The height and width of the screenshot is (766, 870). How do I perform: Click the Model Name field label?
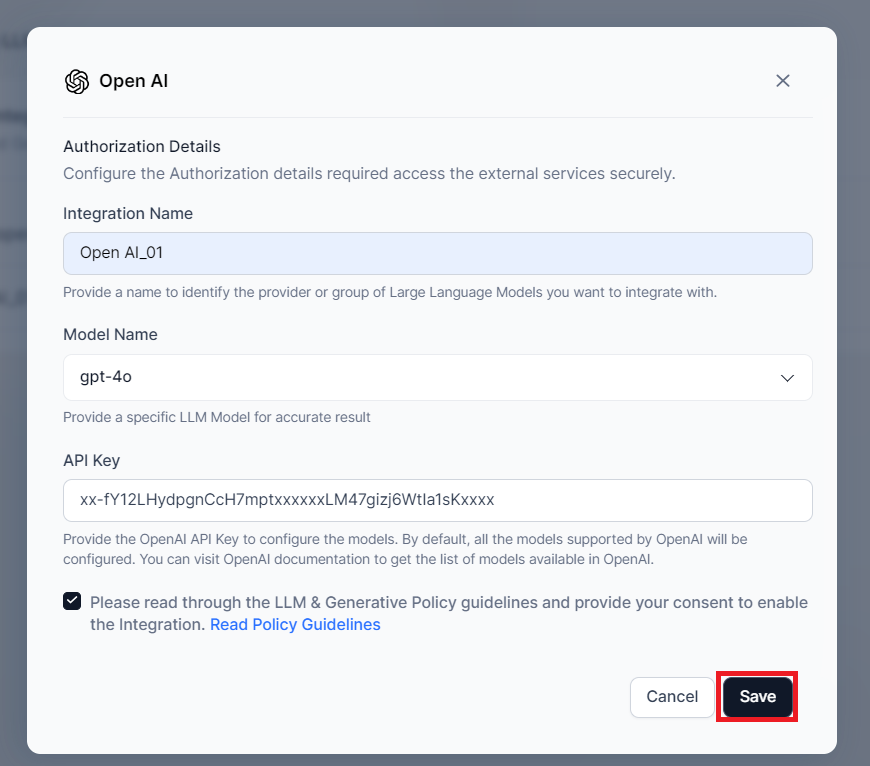[110, 334]
